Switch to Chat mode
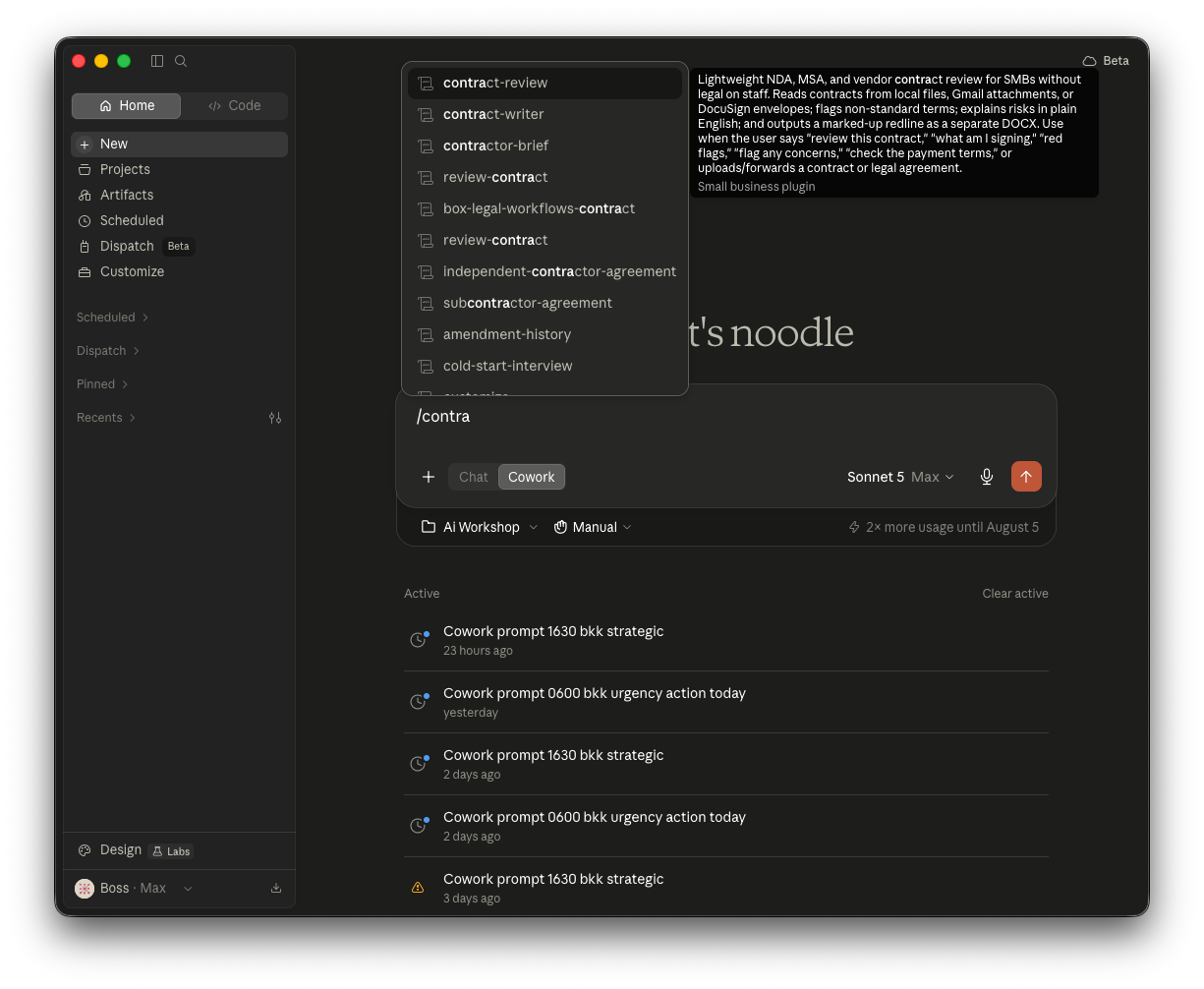 [x=473, y=477]
